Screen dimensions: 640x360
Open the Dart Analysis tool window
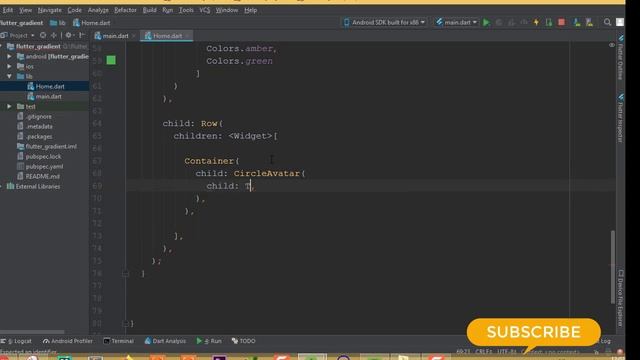coord(165,341)
